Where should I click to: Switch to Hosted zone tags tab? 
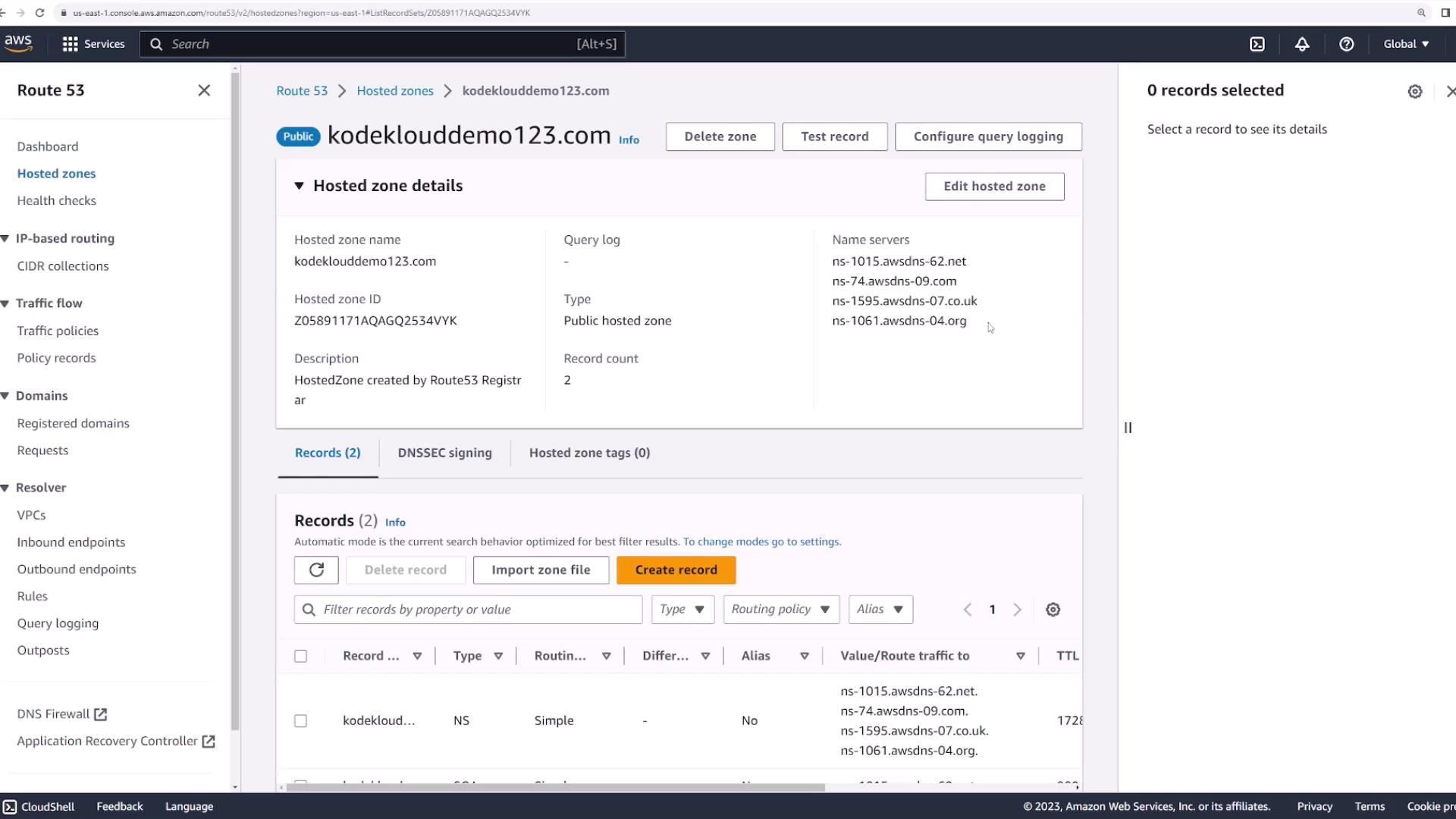click(589, 453)
